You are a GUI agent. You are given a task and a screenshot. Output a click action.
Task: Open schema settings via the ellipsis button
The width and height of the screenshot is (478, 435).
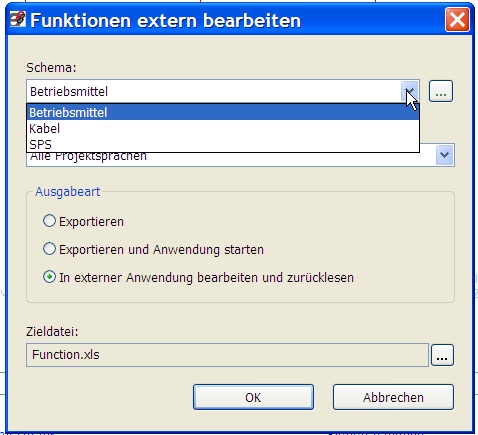(441, 91)
